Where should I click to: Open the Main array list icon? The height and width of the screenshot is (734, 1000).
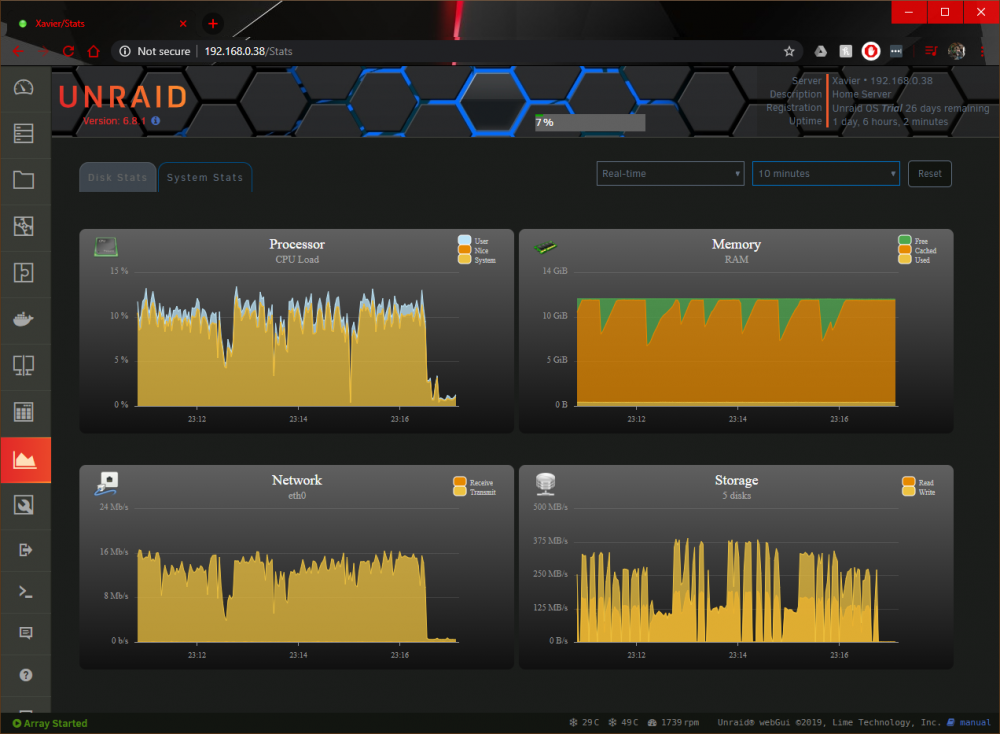pyautogui.click(x=24, y=133)
